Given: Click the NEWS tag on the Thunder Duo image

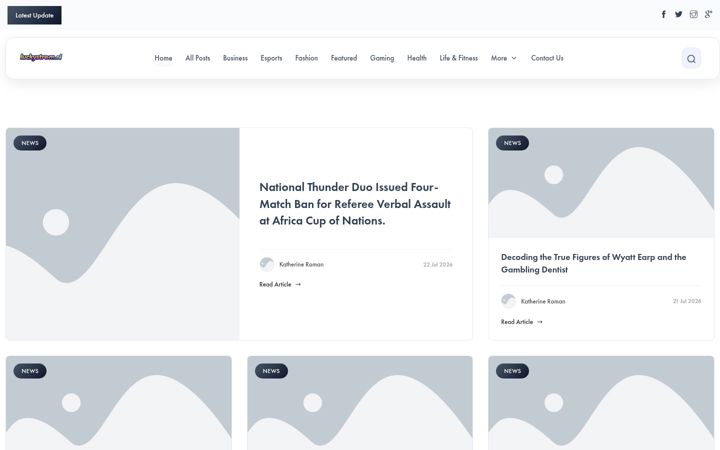Looking at the screenshot, I should 30,143.
